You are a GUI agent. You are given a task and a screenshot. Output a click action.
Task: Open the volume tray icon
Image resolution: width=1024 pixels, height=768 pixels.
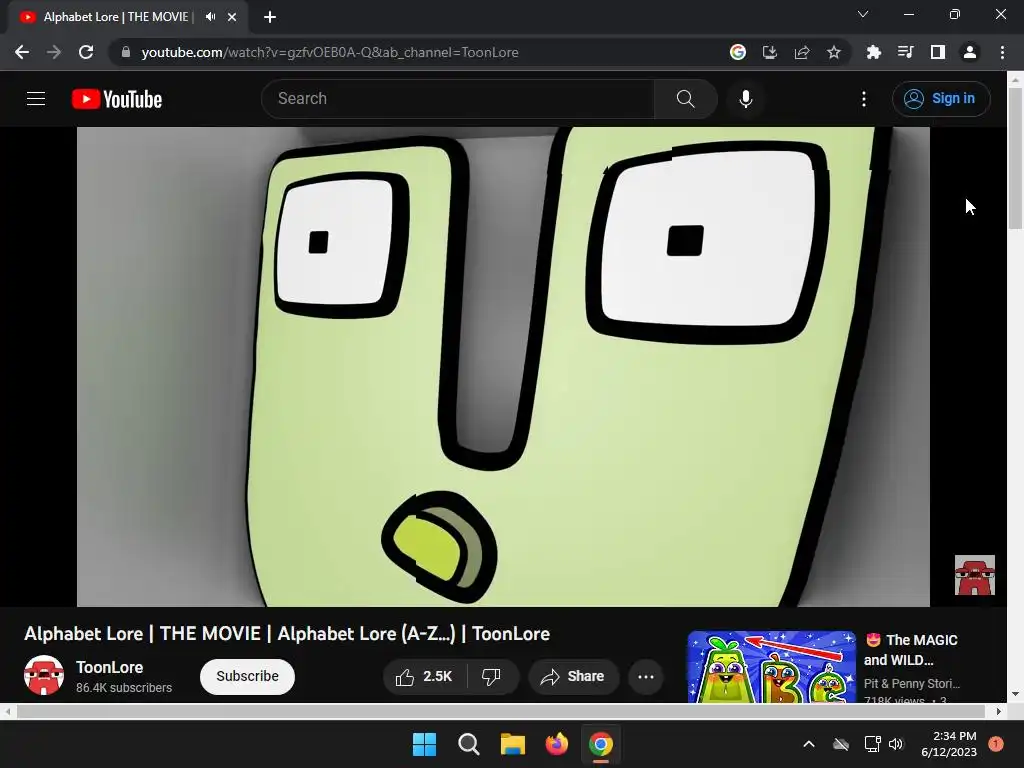[896, 744]
